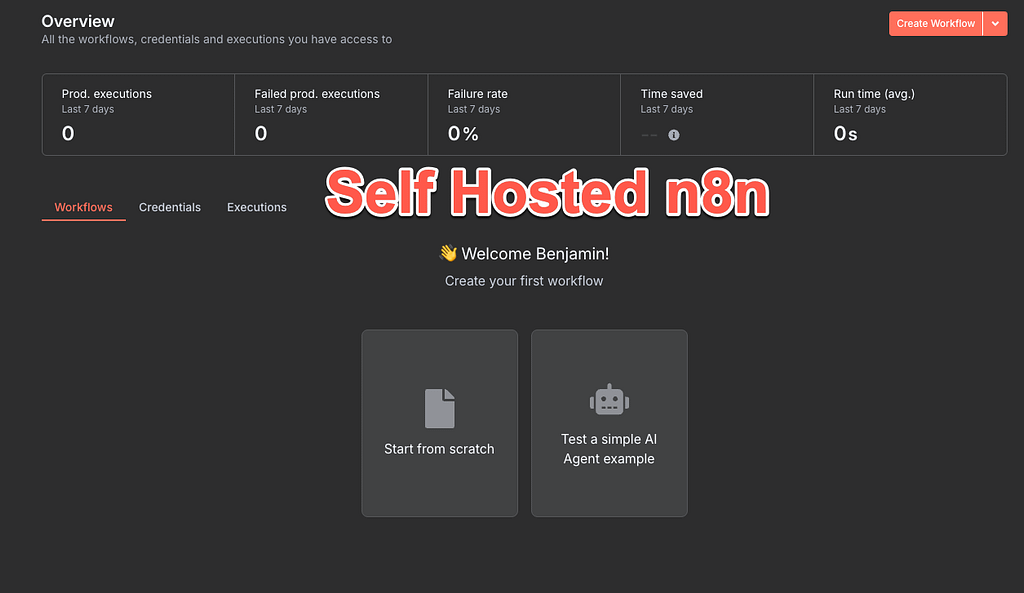The width and height of the screenshot is (1024, 593).
Task: Click the Self Hosted n8n overlay text
Action: click(547, 192)
